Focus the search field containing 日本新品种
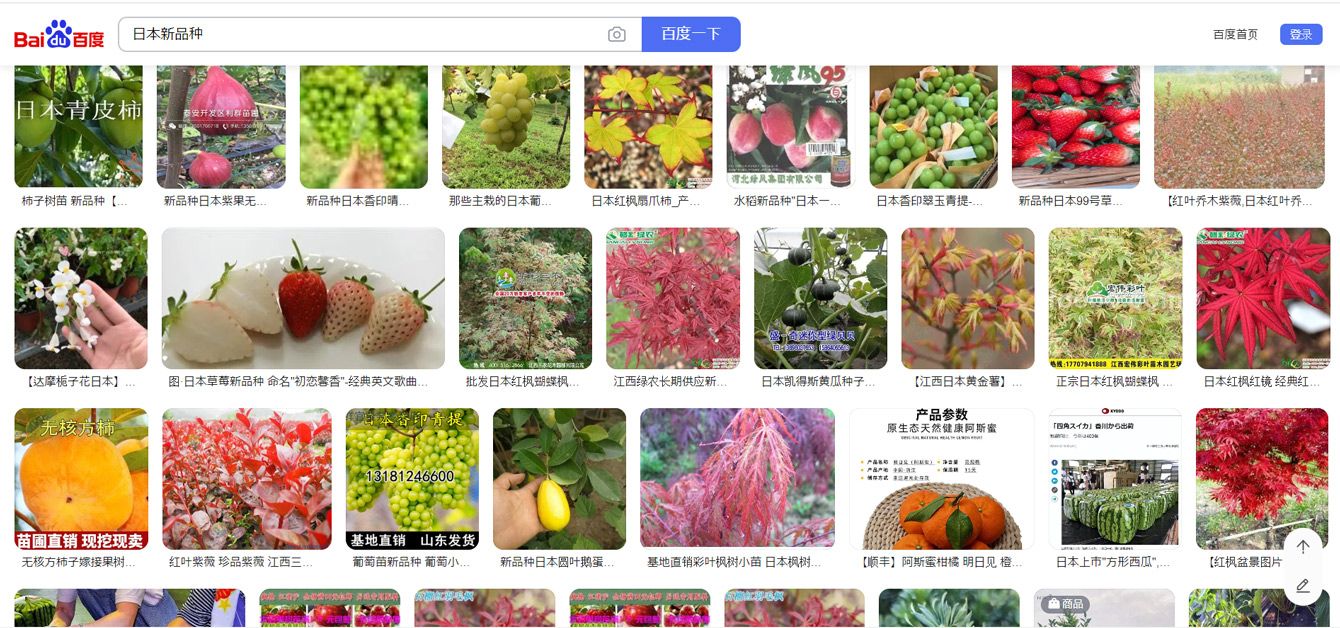The width and height of the screenshot is (1340, 628). pos(360,34)
